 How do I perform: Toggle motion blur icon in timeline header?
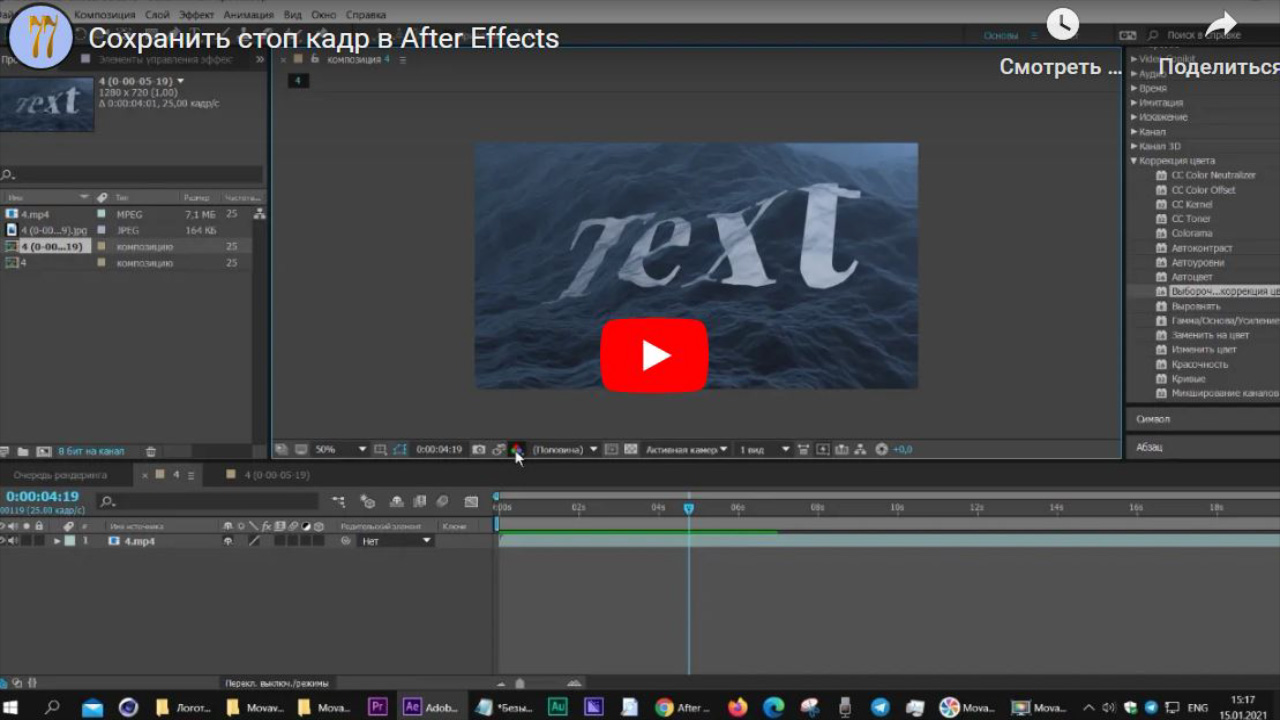443,502
